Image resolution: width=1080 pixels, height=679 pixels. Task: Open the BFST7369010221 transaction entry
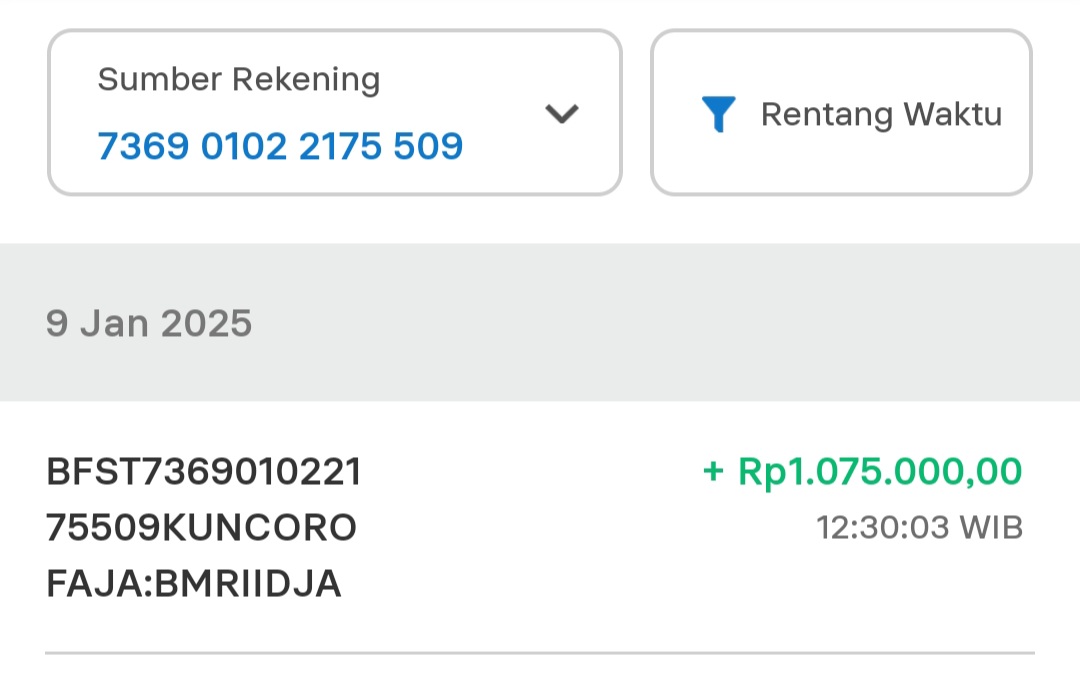point(204,471)
